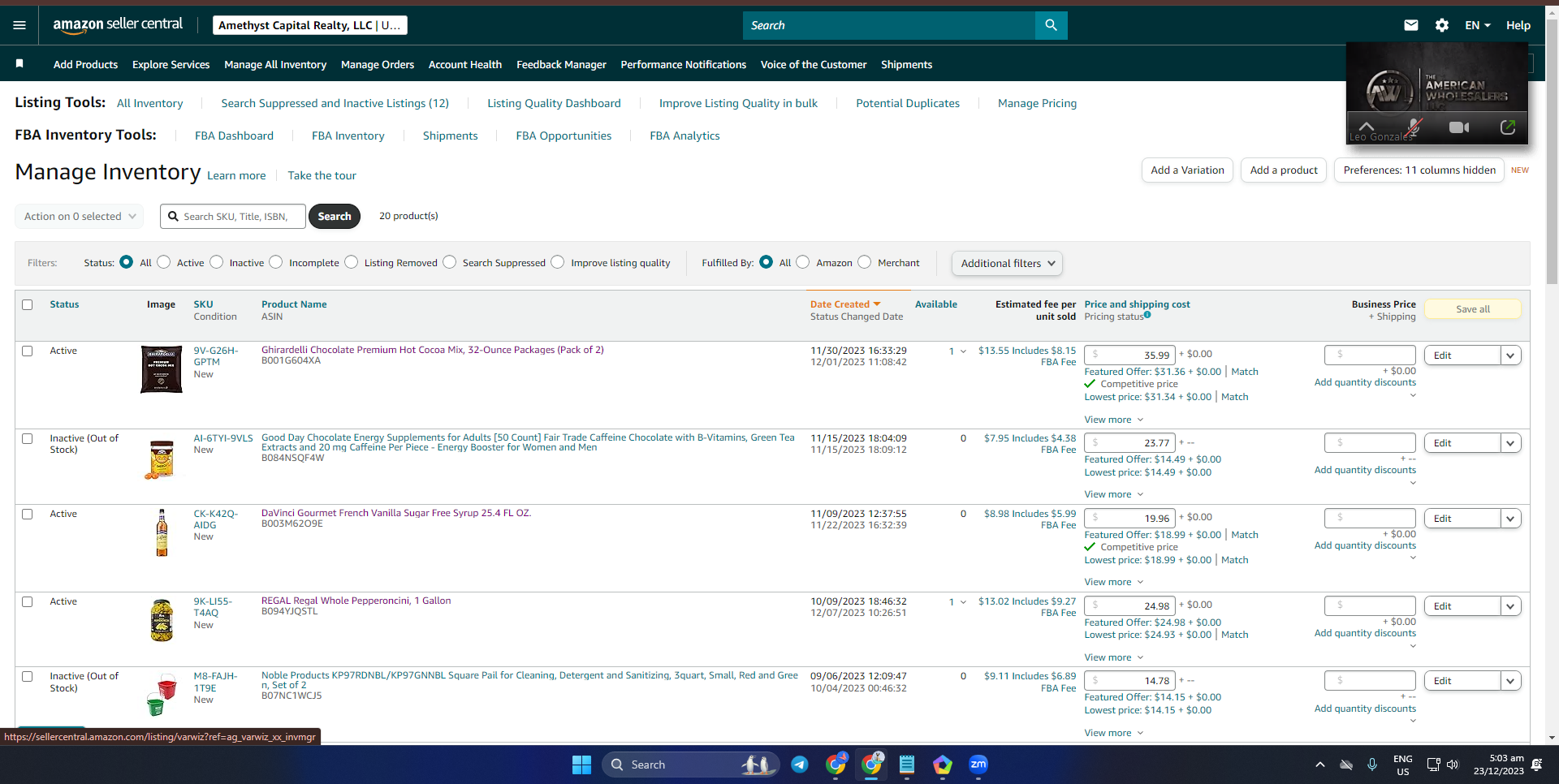Screen dimensions: 1559x784
Task: Open Telegram from the taskbar
Action: [x=800, y=765]
